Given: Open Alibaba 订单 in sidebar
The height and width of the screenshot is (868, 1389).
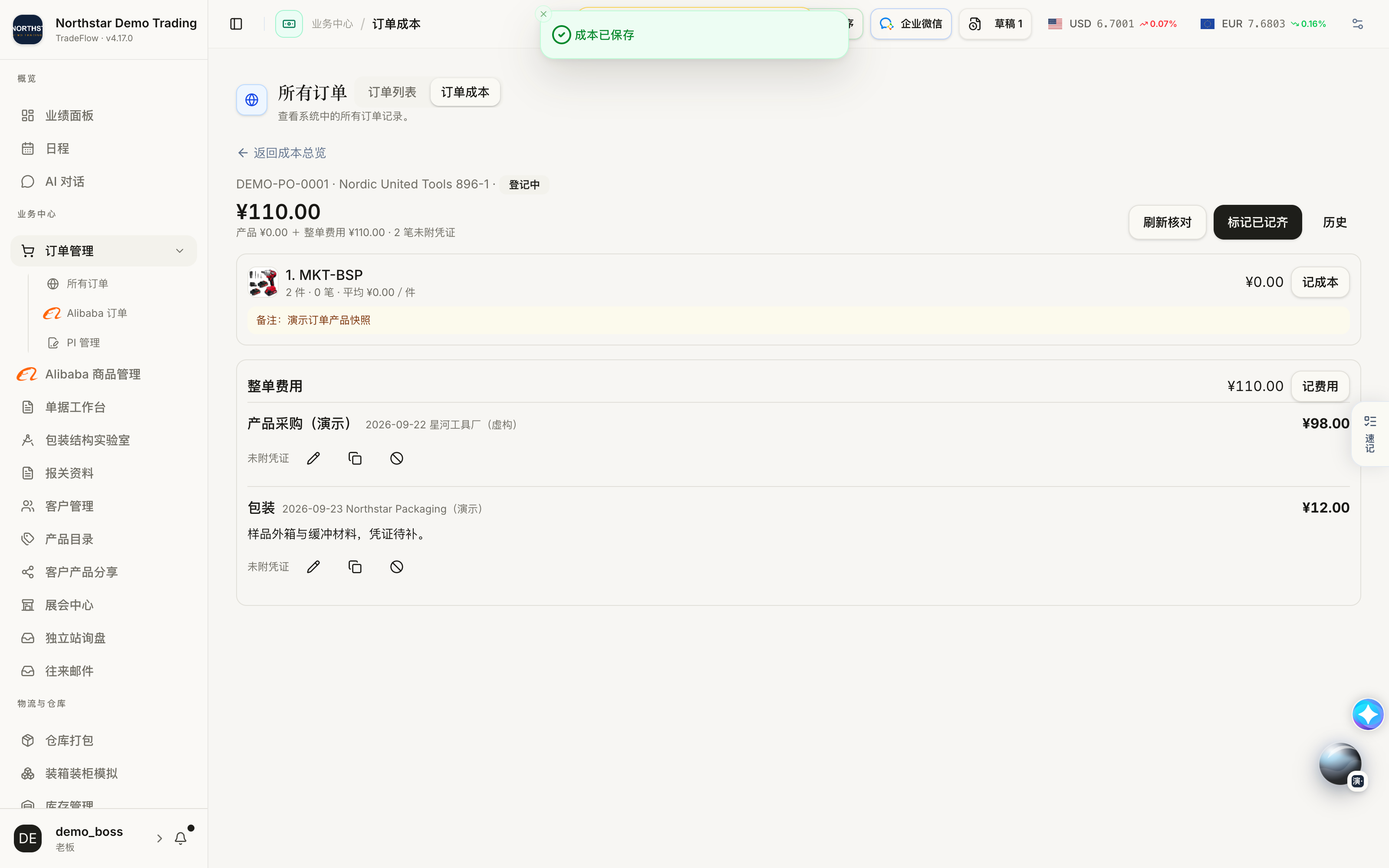Looking at the screenshot, I should (x=85, y=313).
